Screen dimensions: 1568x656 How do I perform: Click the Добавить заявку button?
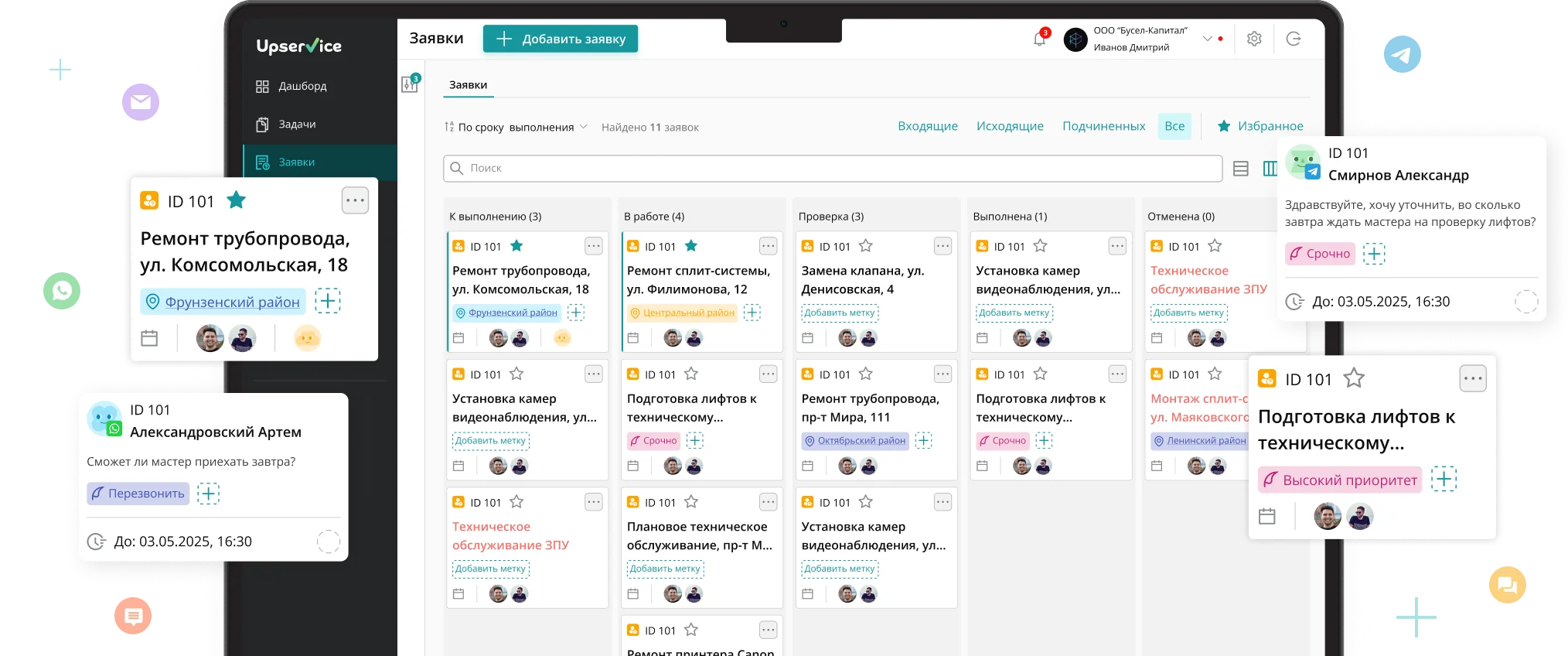point(561,39)
